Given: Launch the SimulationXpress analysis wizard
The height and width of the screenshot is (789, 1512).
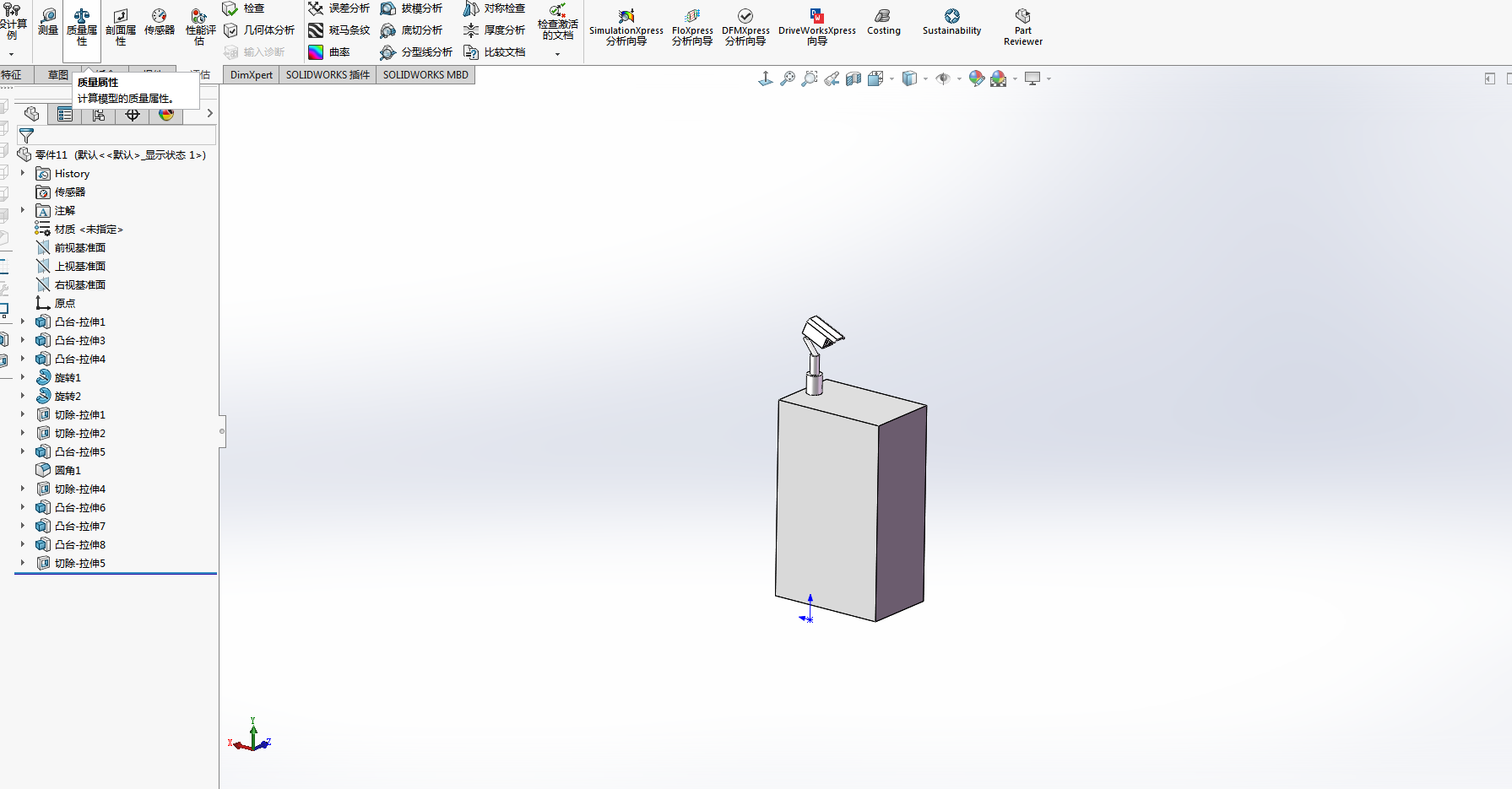Looking at the screenshot, I should [626, 27].
